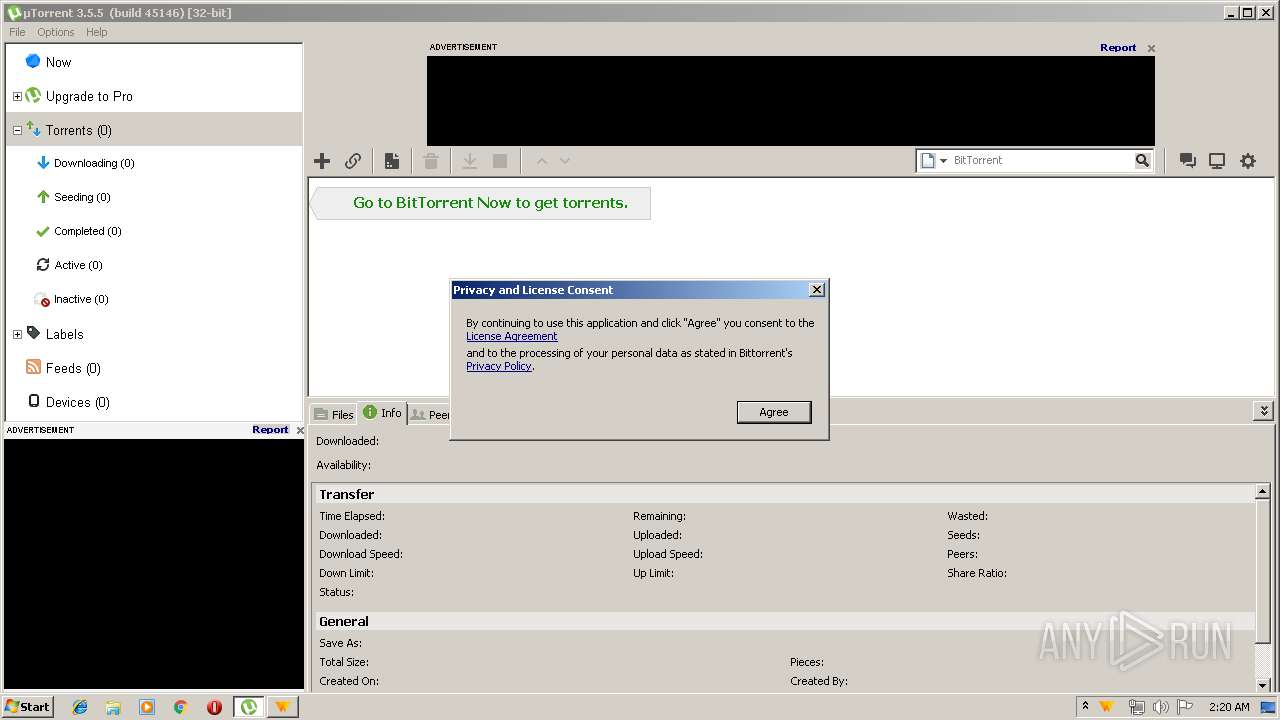
Task: Close the sidebar advertisement
Action: pyautogui.click(x=300, y=430)
